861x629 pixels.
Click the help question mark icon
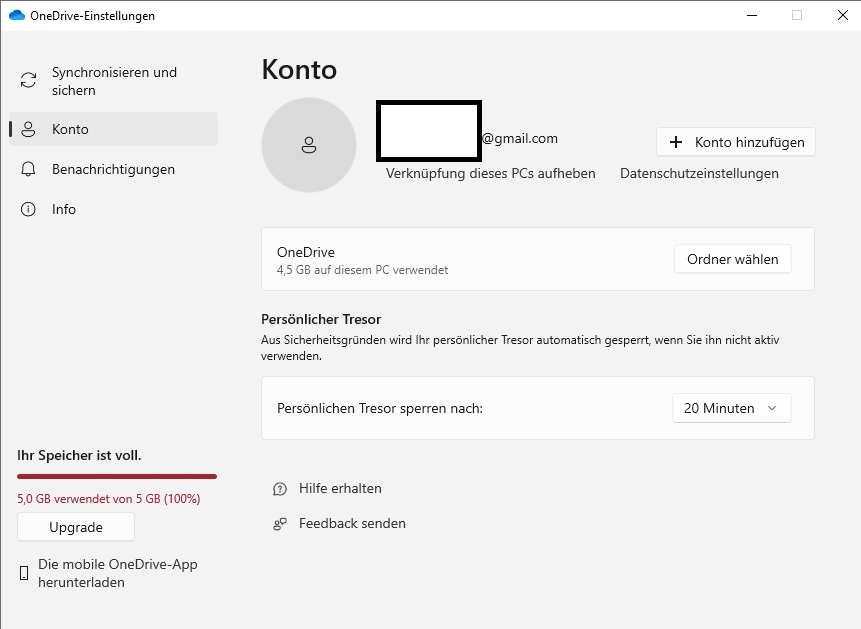[280, 489]
